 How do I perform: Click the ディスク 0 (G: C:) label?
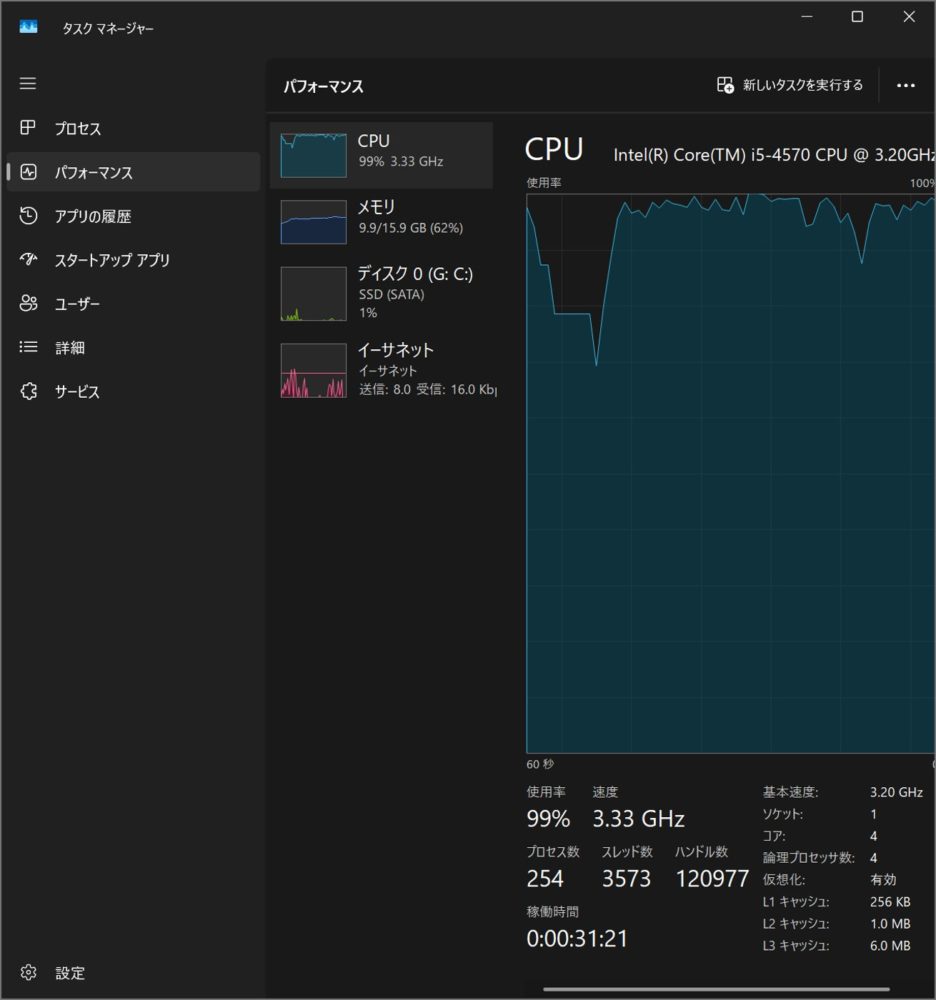(415, 274)
